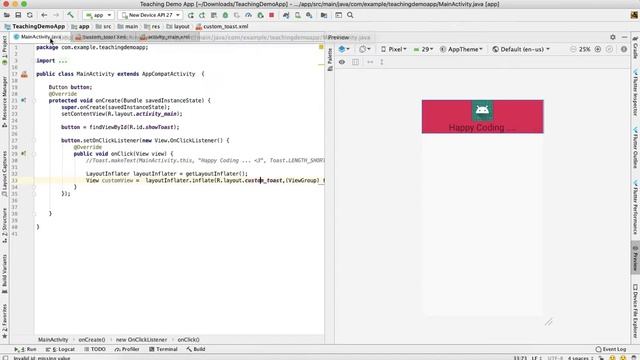Select TeachingDemoApp in breadcrumb
Viewport: 640px width, 360px height.
coord(35,27)
